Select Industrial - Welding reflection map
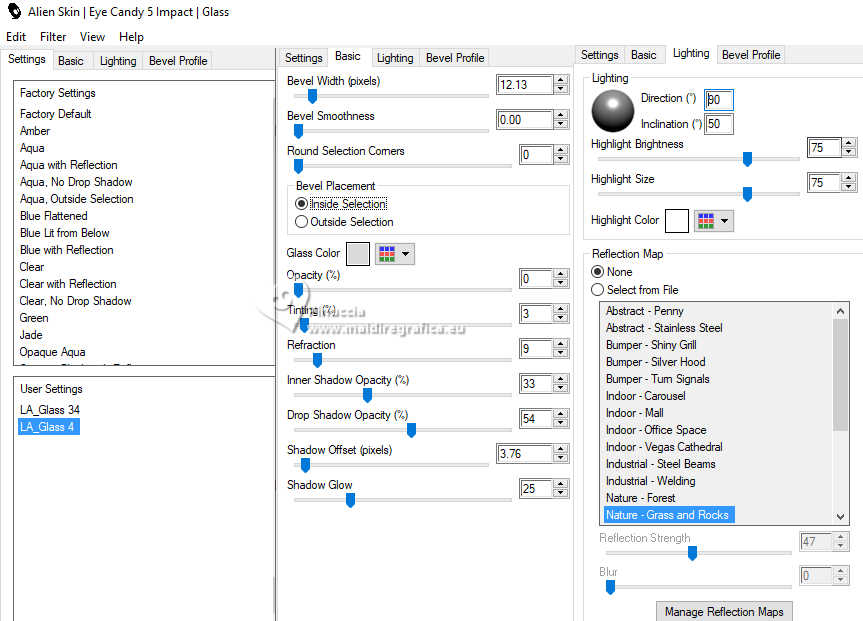This screenshot has height=621, width=863. (651, 481)
